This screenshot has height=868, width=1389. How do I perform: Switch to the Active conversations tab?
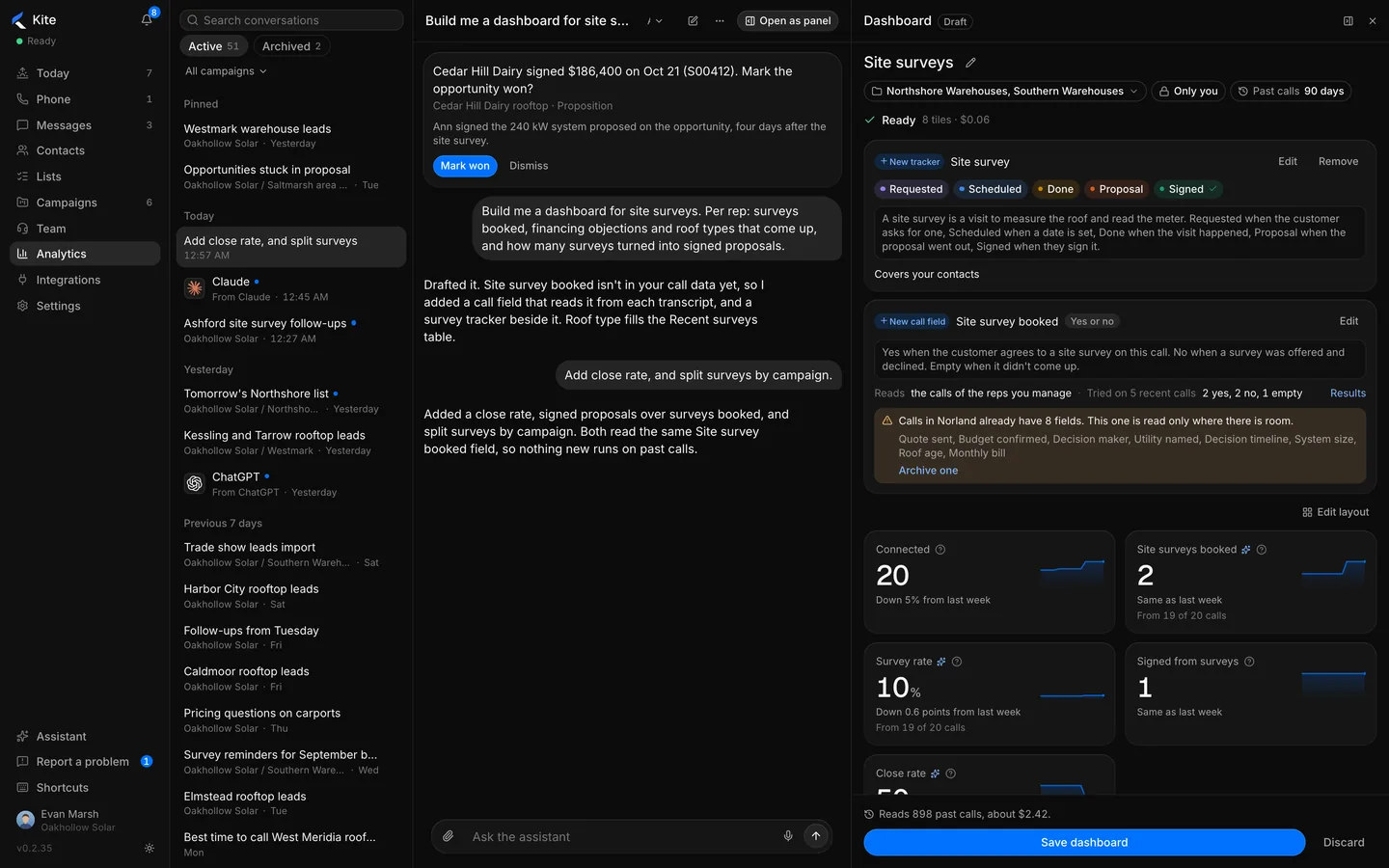(x=213, y=46)
